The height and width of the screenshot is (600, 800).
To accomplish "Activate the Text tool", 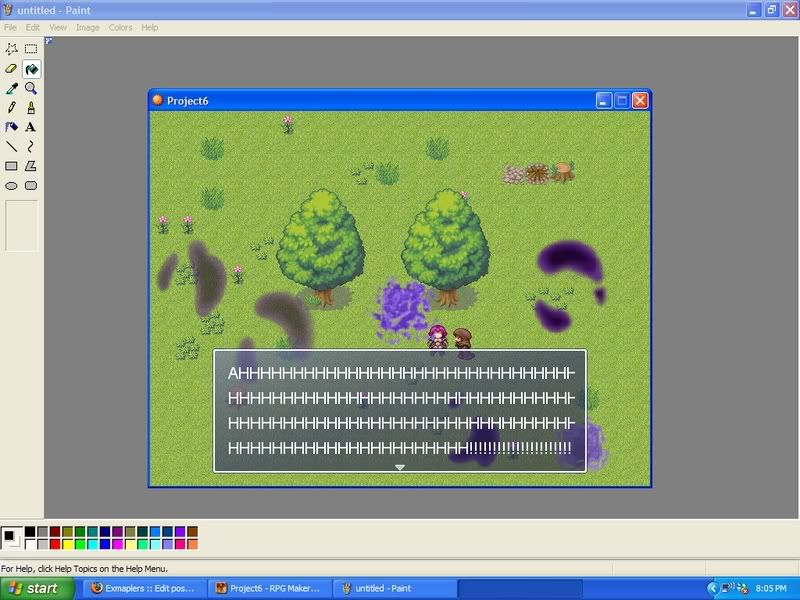I will pyautogui.click(x=31, y=127).
